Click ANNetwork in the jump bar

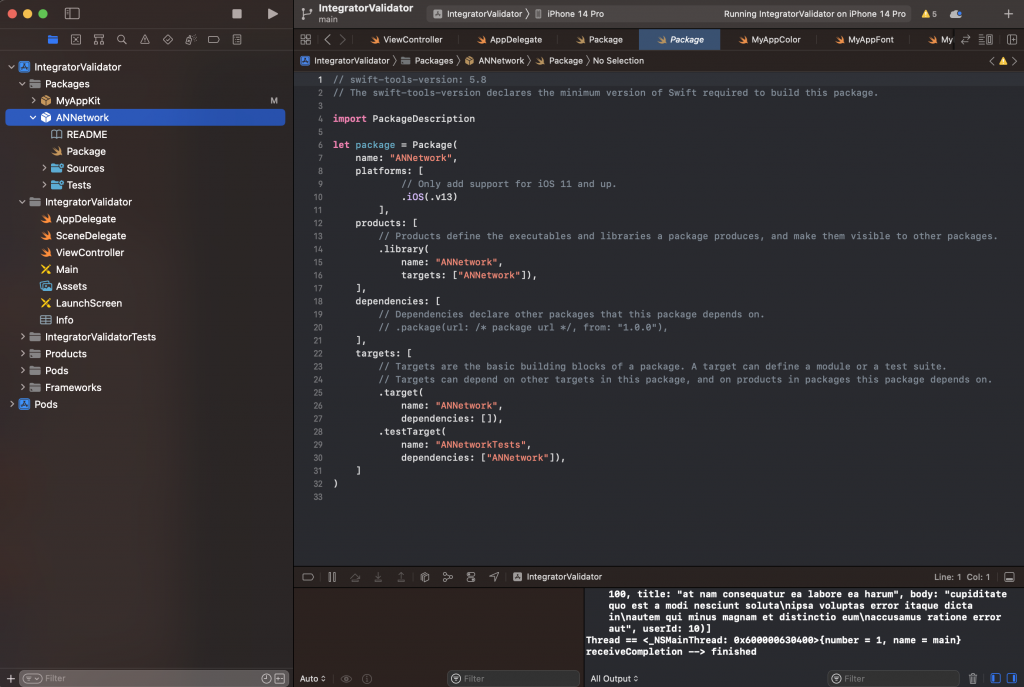494,61
